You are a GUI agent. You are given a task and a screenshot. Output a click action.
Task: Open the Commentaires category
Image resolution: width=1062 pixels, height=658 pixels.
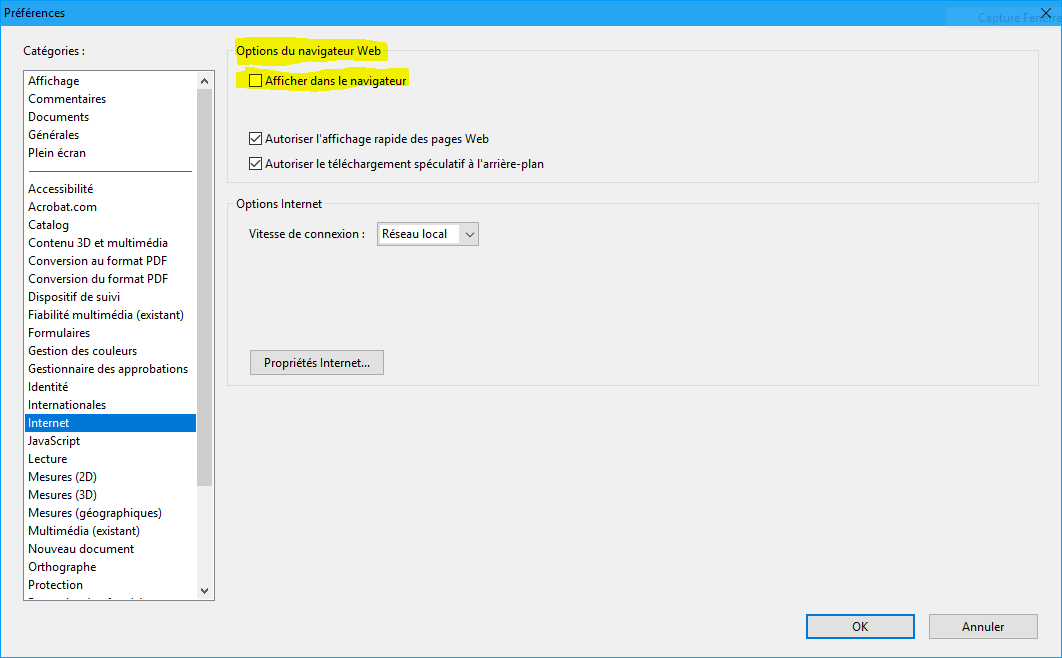click(x=67, y=99)
